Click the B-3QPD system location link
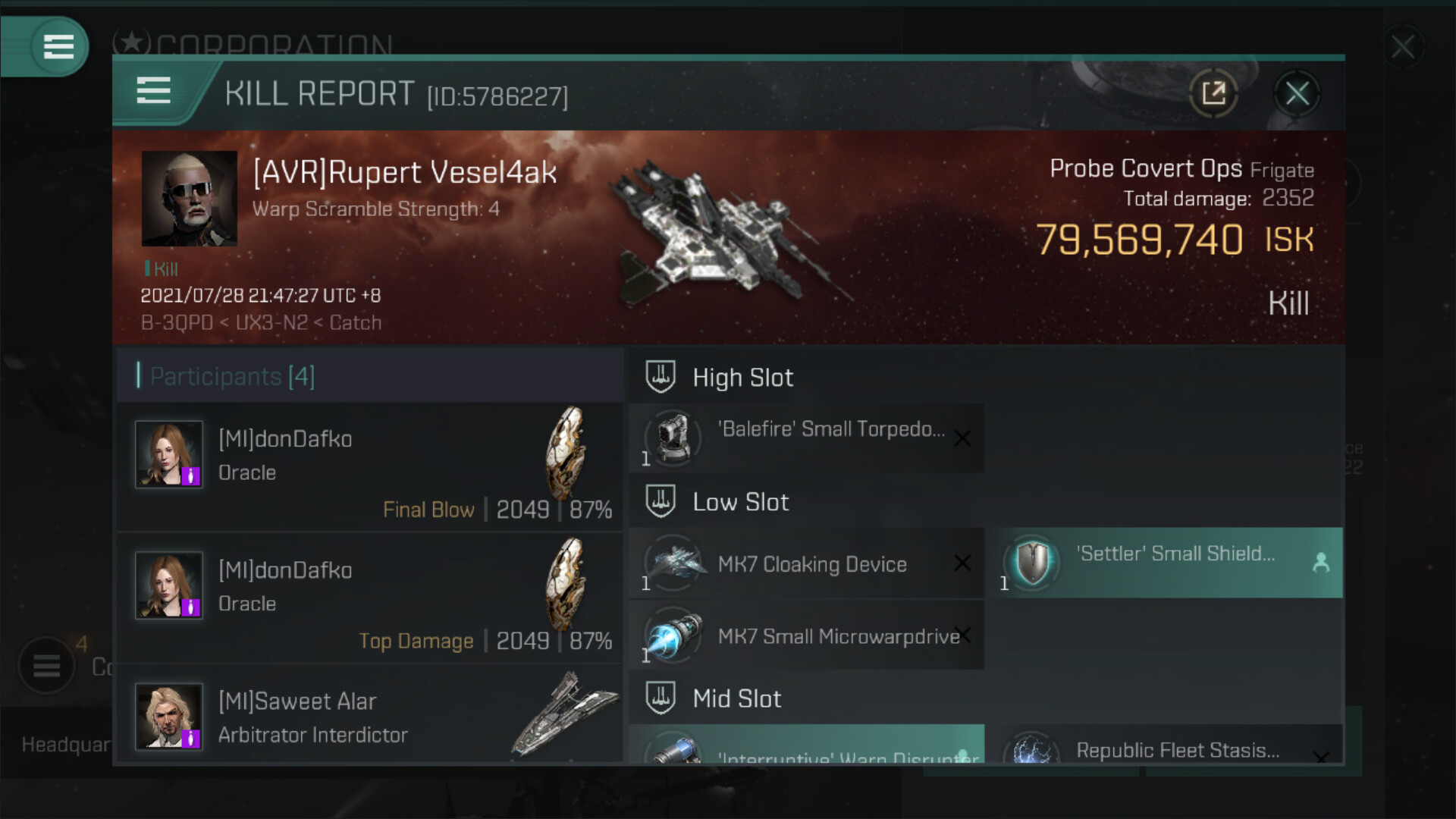 pos(177,322)
